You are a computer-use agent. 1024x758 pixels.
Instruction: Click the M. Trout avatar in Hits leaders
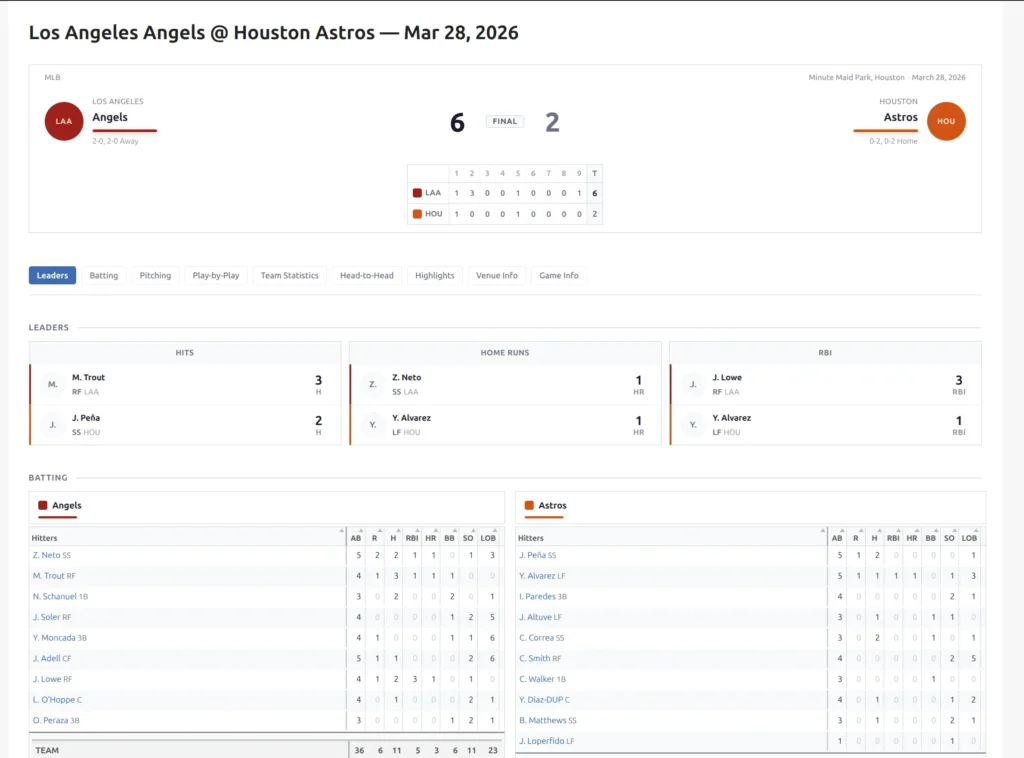pos(53,385)
